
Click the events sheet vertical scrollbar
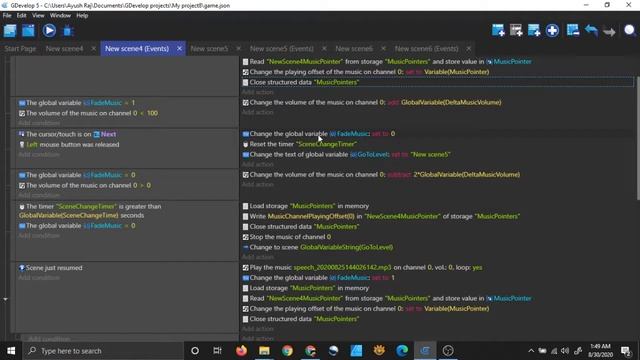point(637,139)
